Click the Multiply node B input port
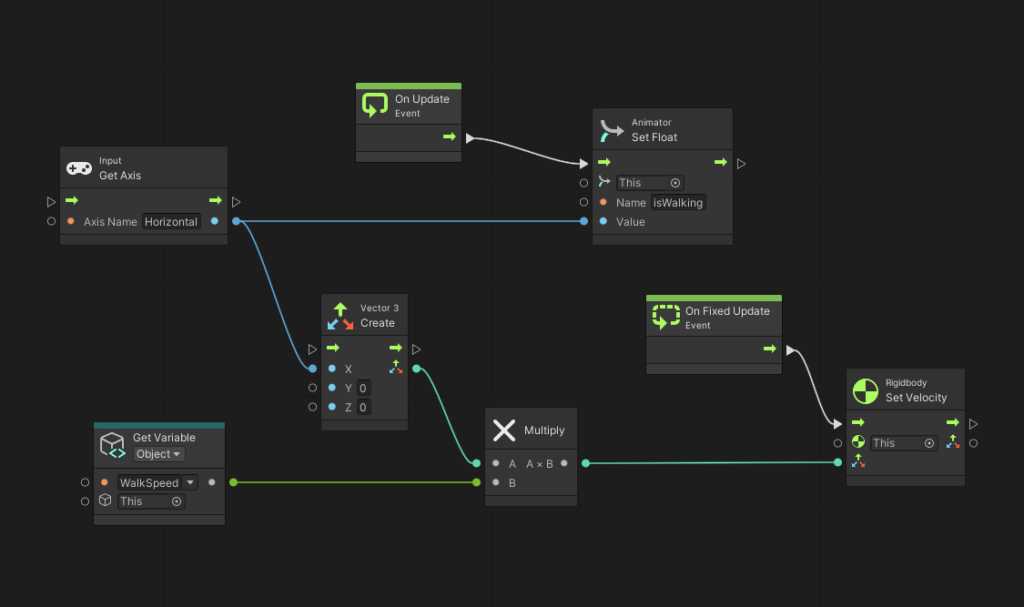Viewport: 1024px width, 607px height. tap(496, 483)
